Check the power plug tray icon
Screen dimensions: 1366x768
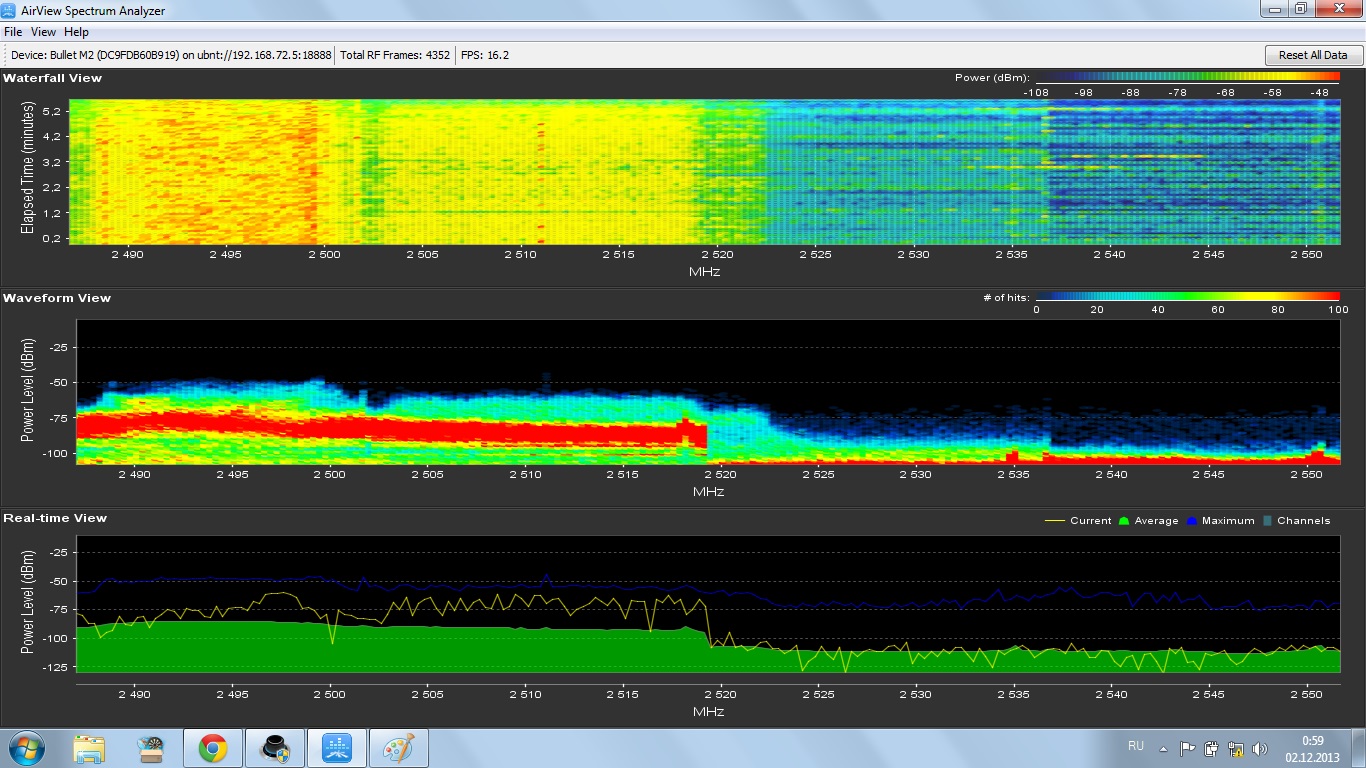tap(1212, 748)
